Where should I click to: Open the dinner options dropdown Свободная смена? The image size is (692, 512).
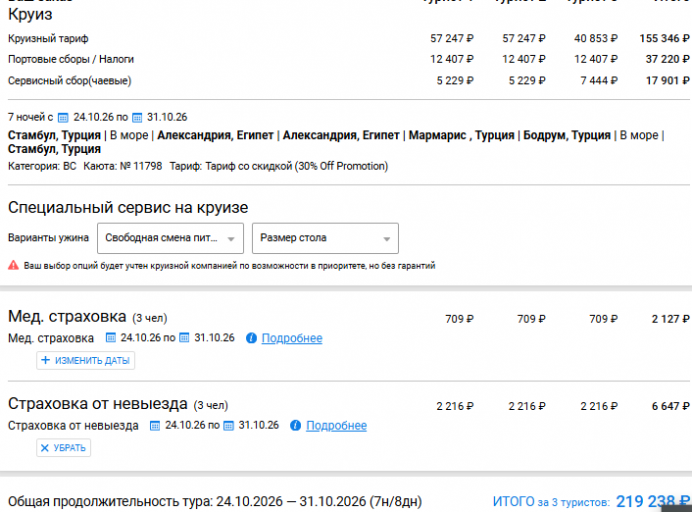tap(170, 238)
